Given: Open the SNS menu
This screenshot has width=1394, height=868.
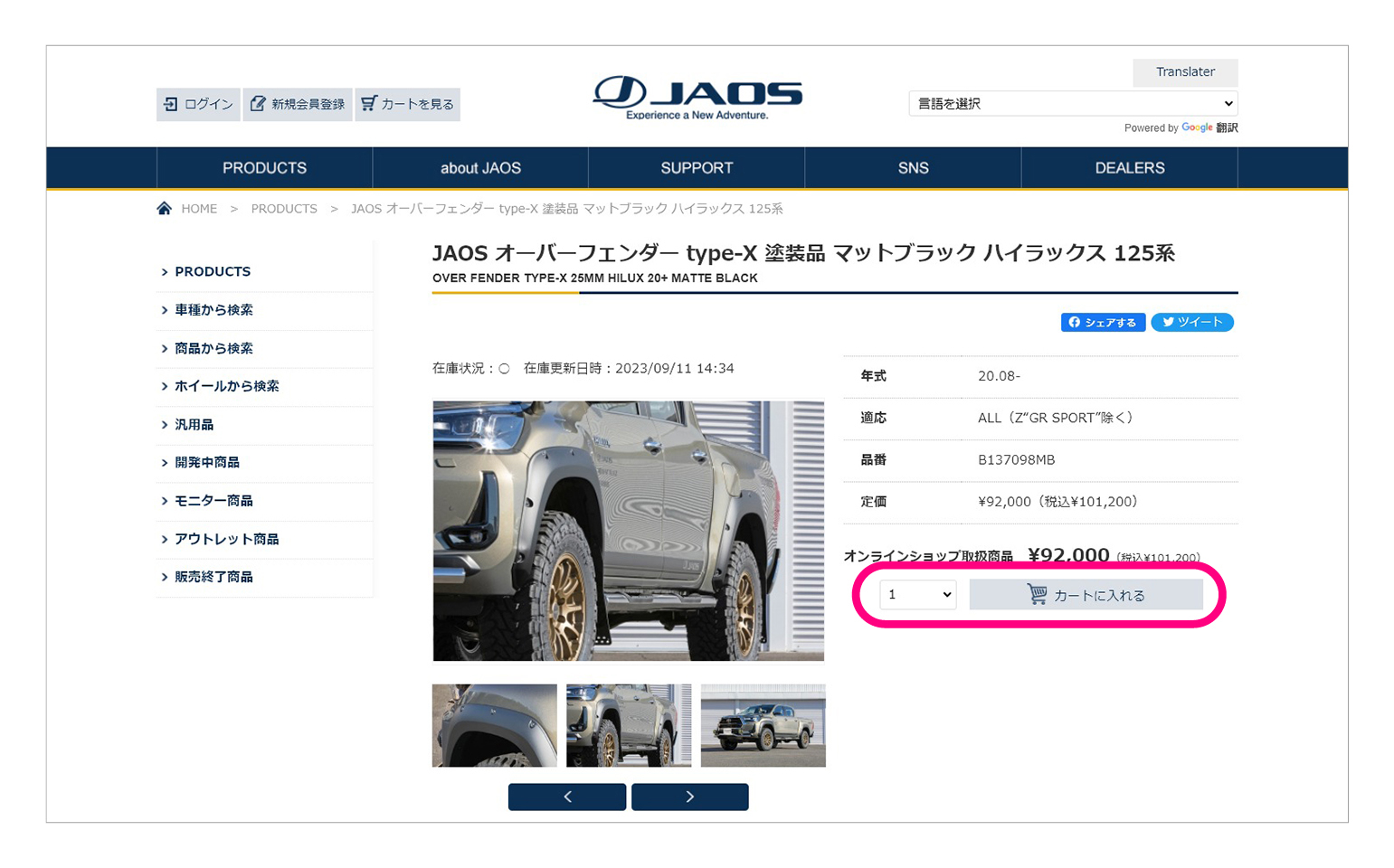Looking at the screenshot, I should pyautogui.click(x=913, y=167).
